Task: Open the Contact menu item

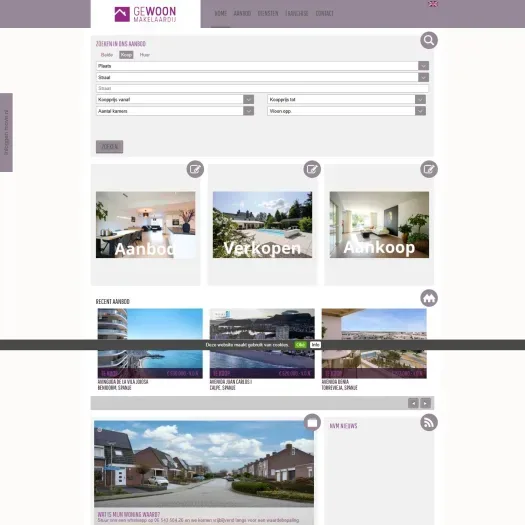Action: (x=324, y=13)
